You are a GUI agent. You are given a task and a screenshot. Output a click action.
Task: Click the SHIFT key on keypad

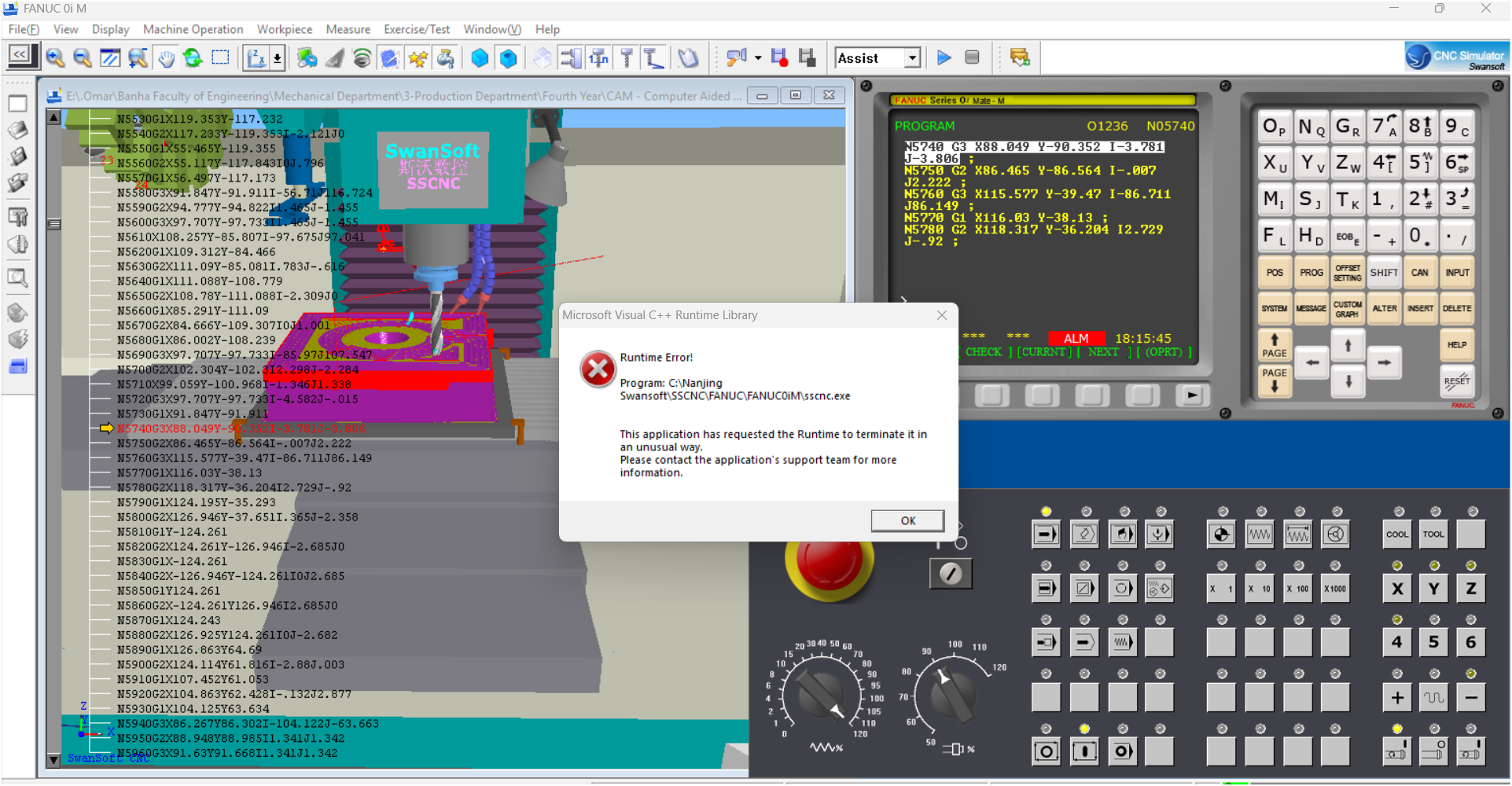[1384, 273]
